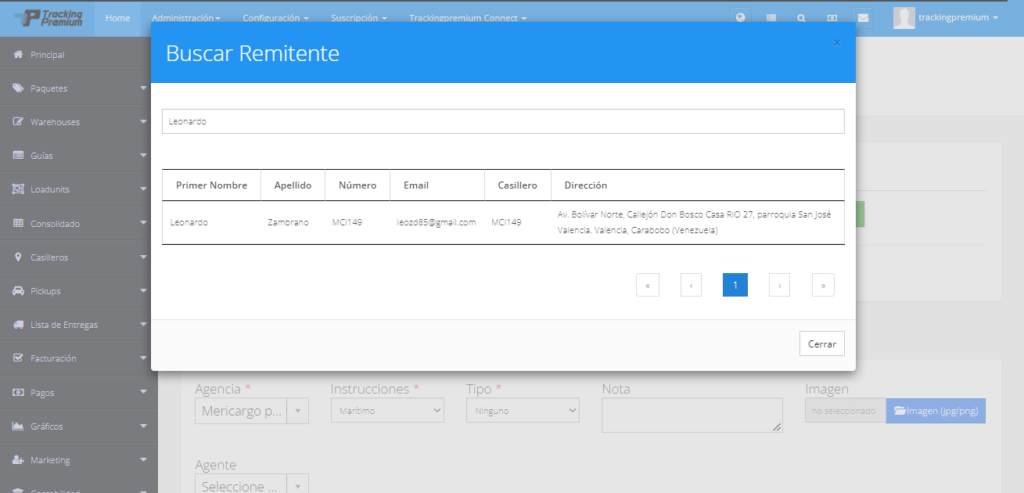Click the Av. Bolívar Norte address cell
The width and height of the screenshot is (1024, 493).
click(x=697, y=223)
